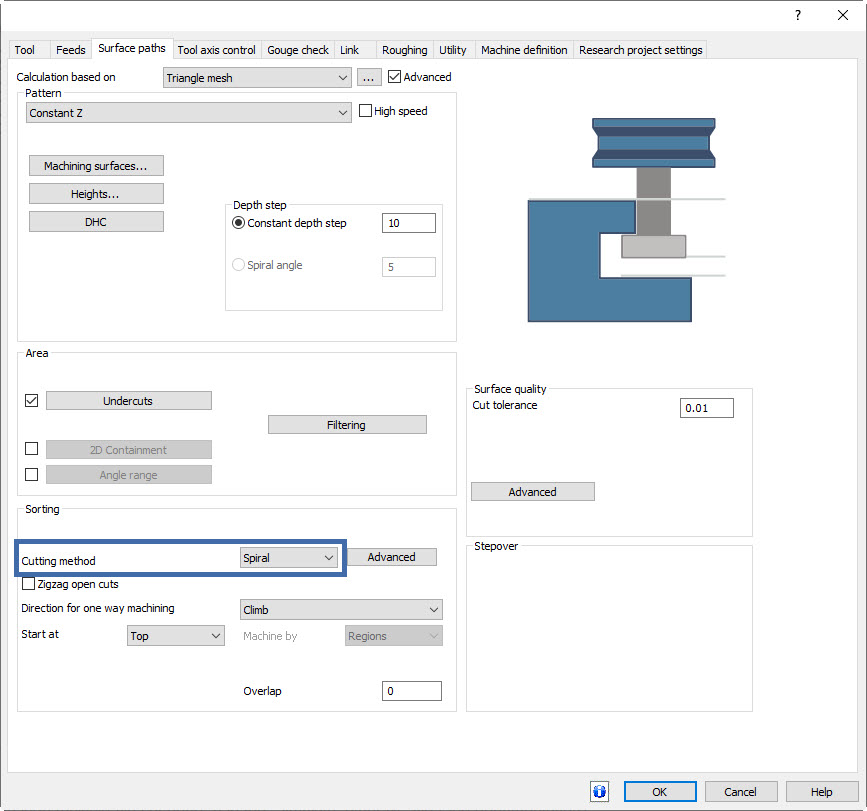Click the DHC button
Image resolution: width=867 pixels, height=811 pixels.
coord(96,222)
